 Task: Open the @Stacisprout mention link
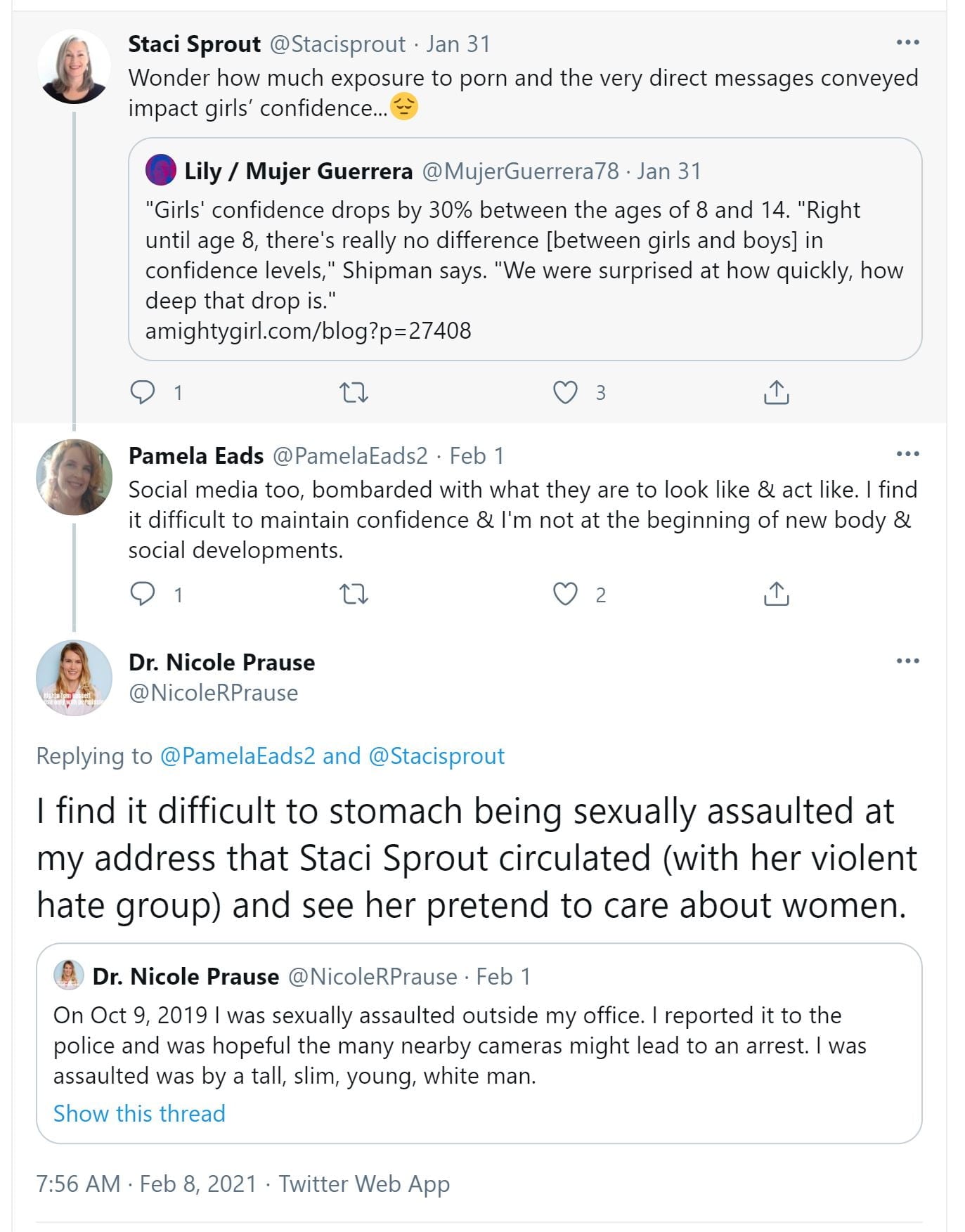436,756
